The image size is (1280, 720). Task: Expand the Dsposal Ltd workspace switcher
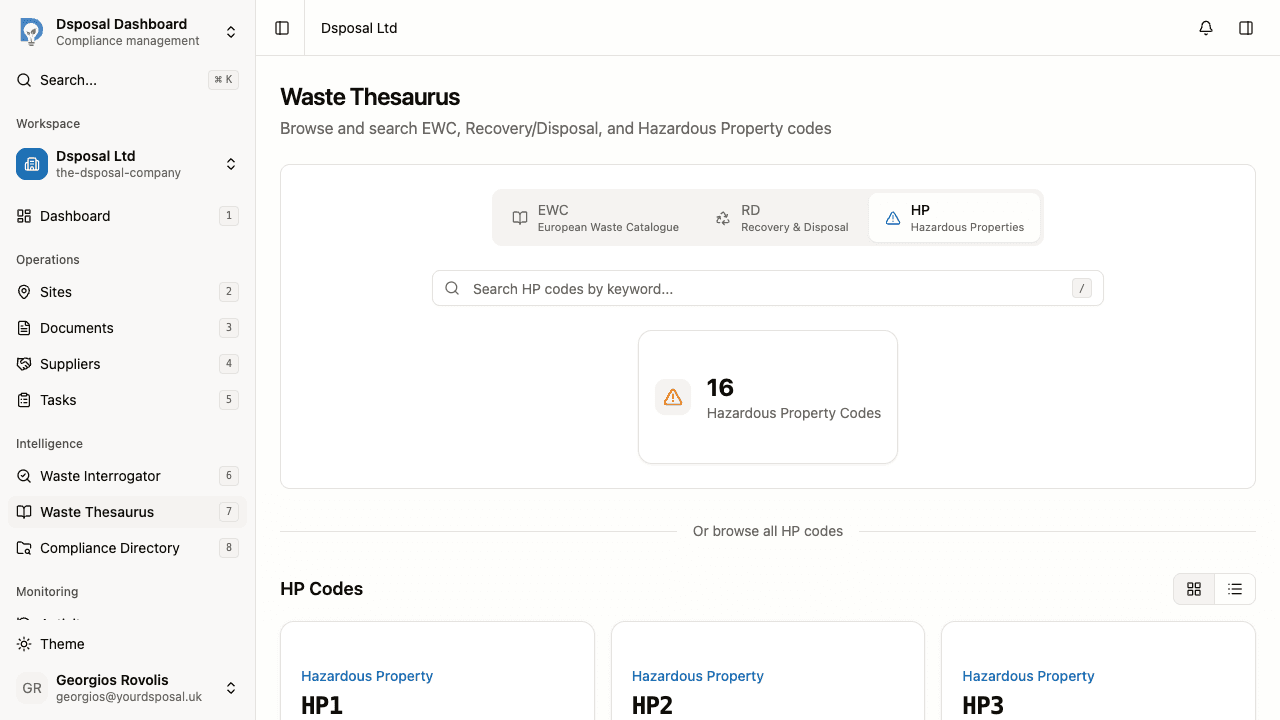(x=231, y=164)
